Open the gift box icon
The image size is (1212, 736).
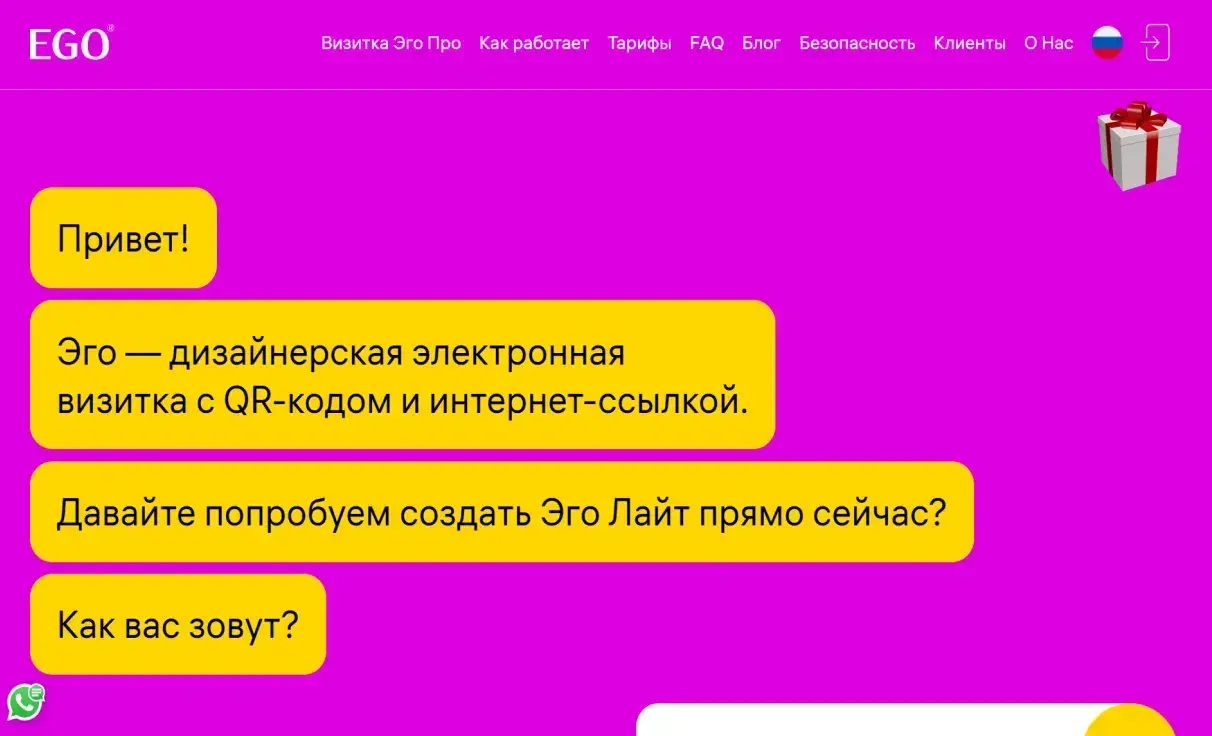tap(1138, 145)
